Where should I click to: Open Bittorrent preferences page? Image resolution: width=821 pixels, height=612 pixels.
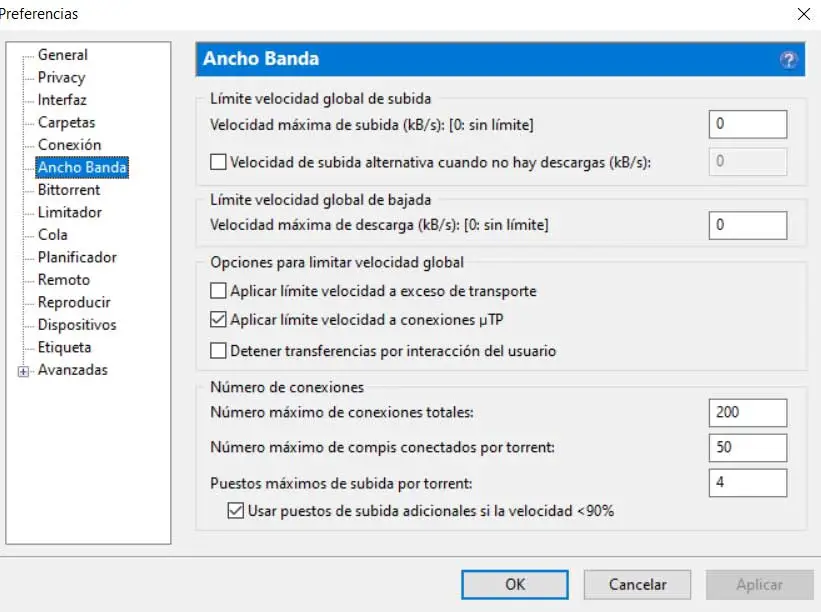[x=69, y=190]
